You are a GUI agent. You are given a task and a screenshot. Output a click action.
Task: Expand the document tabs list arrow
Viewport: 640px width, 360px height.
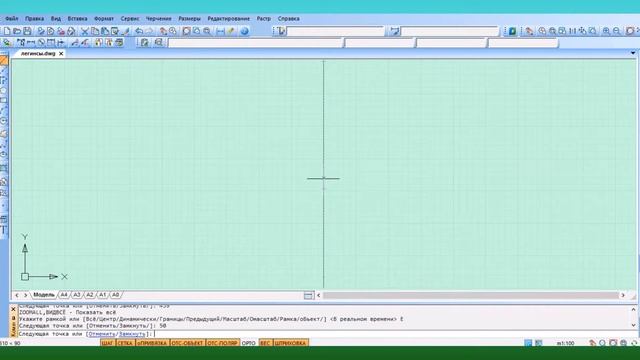point(633,53)
